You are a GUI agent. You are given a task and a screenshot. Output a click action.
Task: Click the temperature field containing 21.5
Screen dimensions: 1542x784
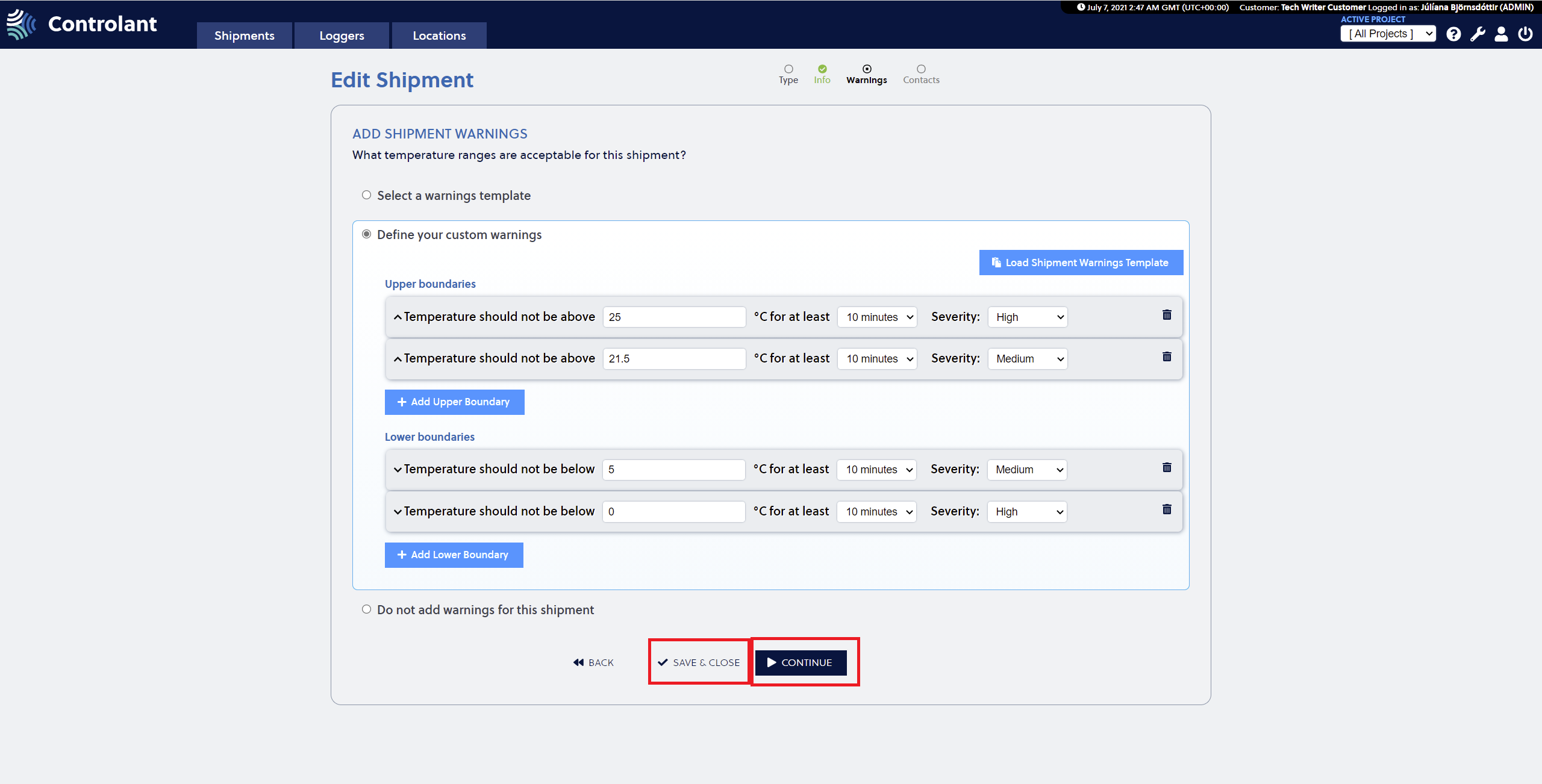675,359
